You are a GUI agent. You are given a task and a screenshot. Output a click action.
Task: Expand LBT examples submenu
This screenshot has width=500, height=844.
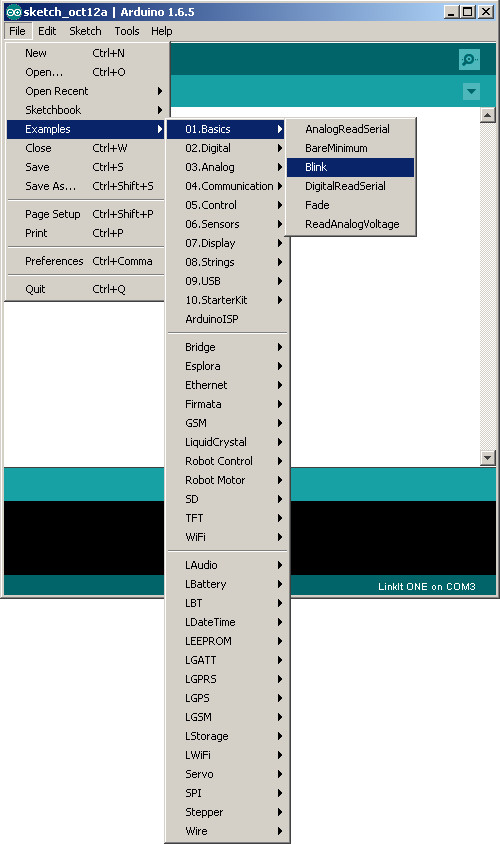pyautogui.click(x=227, y=603)
